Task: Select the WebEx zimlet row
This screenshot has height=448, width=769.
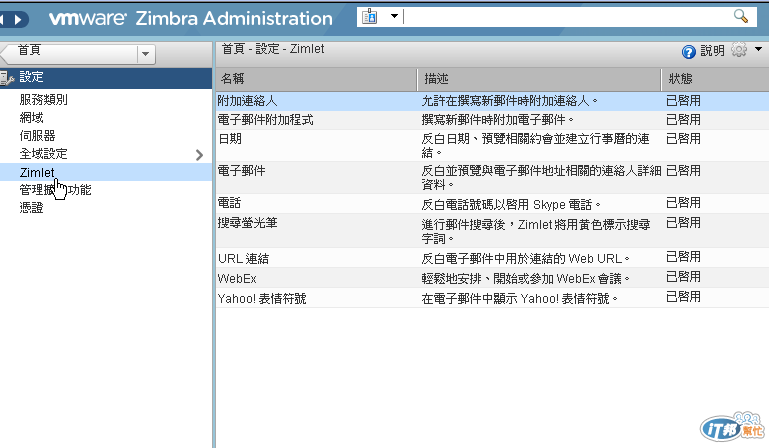Action: 492,278
